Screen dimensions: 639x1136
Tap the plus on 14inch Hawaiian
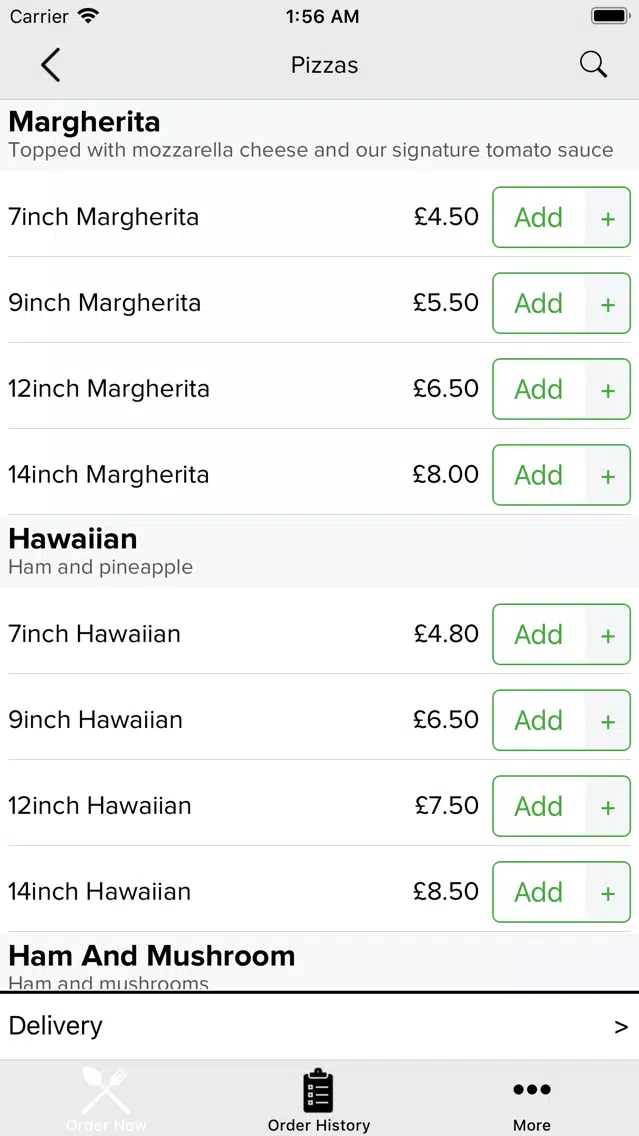pyautogui.click(x=608, y=892)
